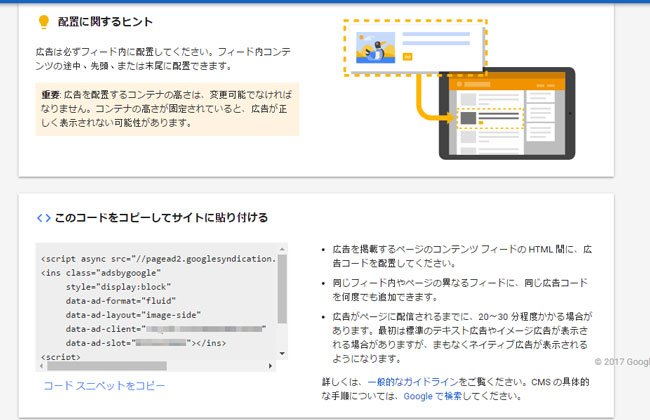Open the 一般的なガイドライン link

[x=413, y=382]
